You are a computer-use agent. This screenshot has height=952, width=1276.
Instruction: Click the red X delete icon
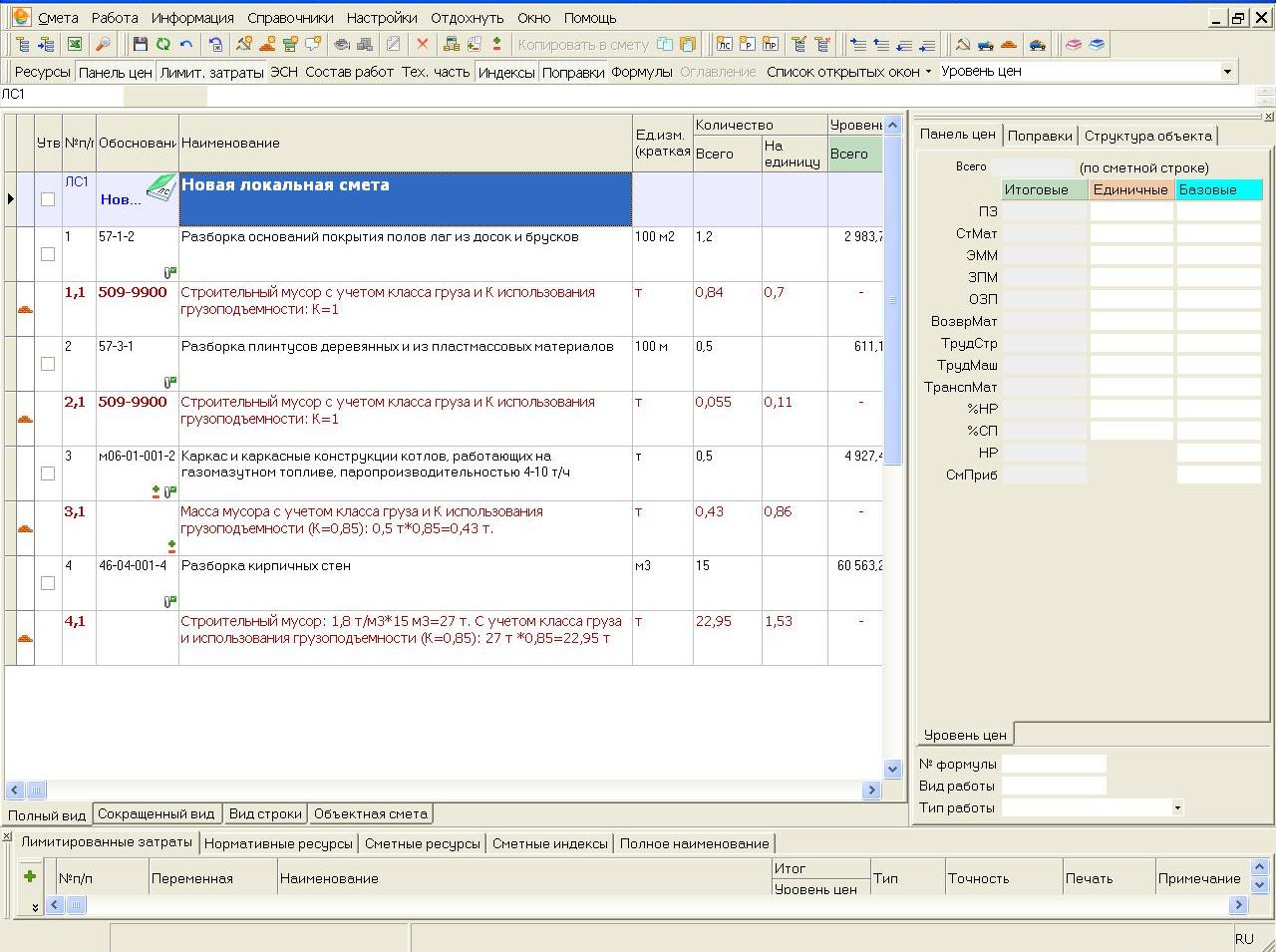tap(422, 45)
